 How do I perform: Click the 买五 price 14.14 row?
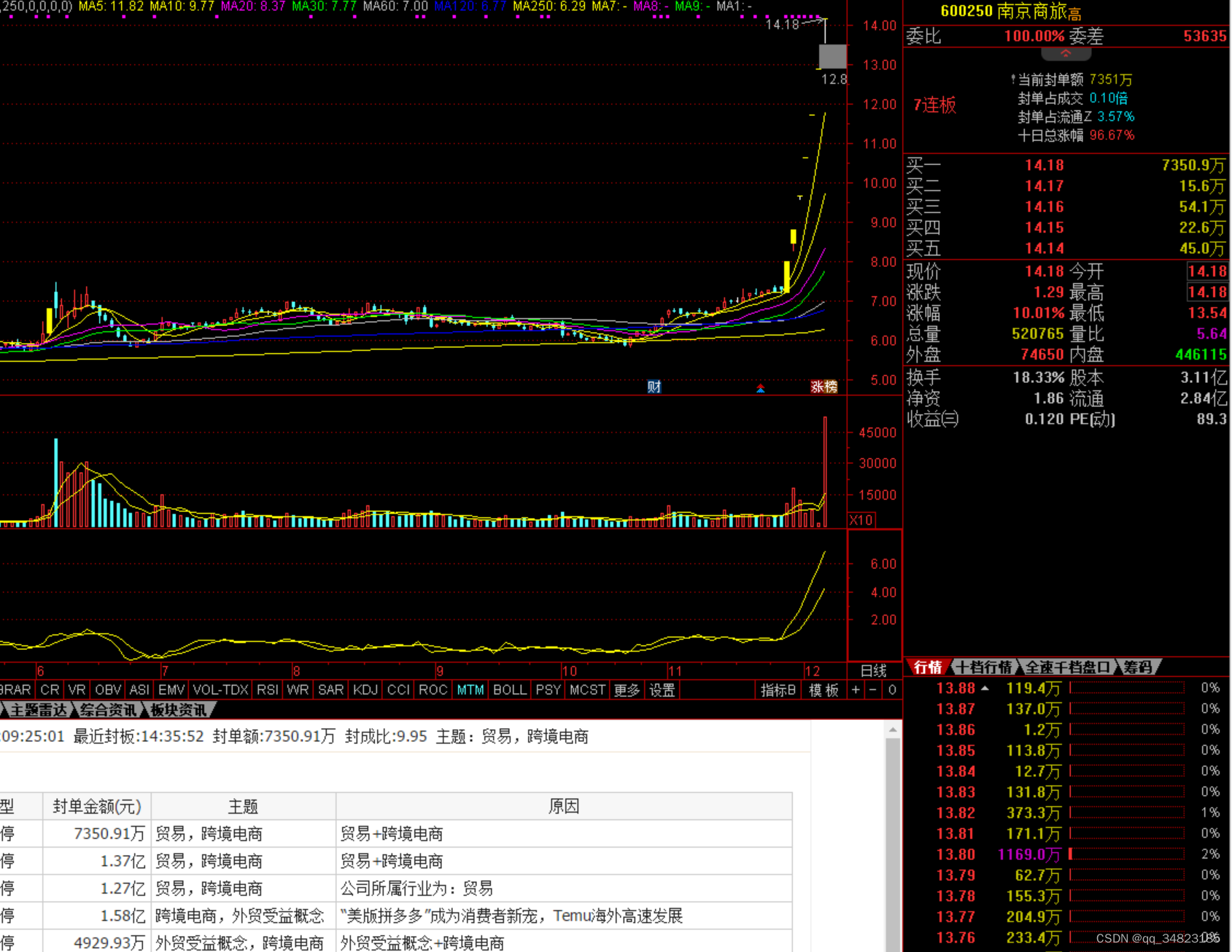1066,249
